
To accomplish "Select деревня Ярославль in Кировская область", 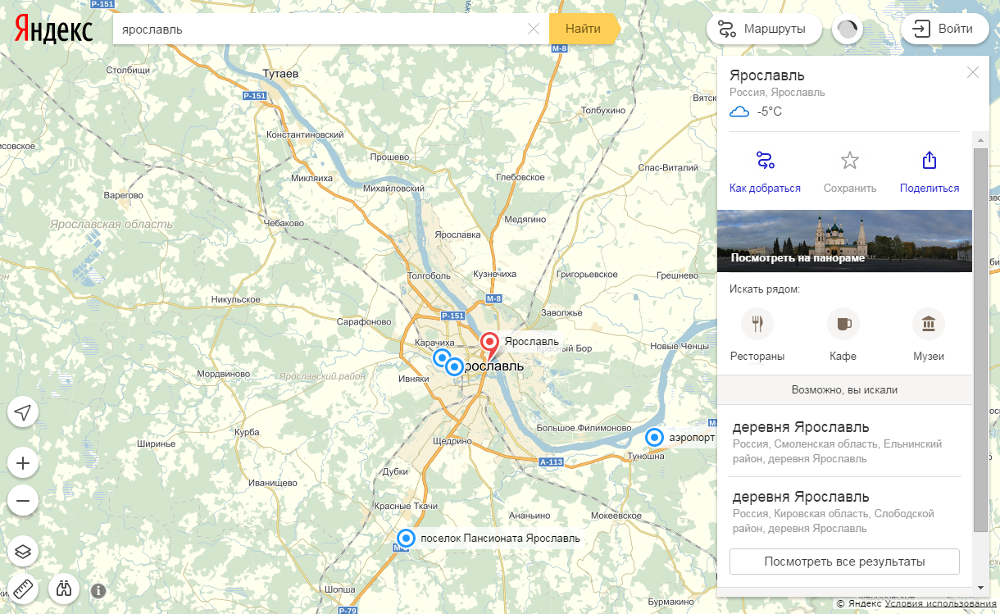I will pos(844,511).
